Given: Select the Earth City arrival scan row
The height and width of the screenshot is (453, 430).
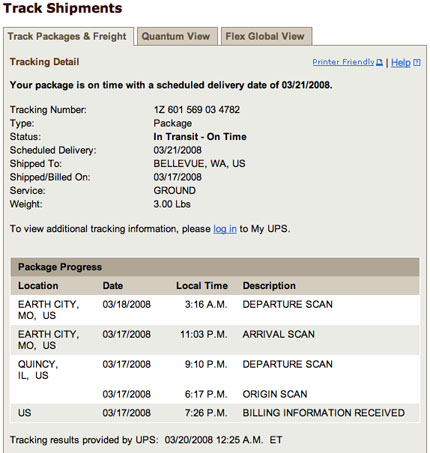Looking at the screenshot, I should 215,340.
